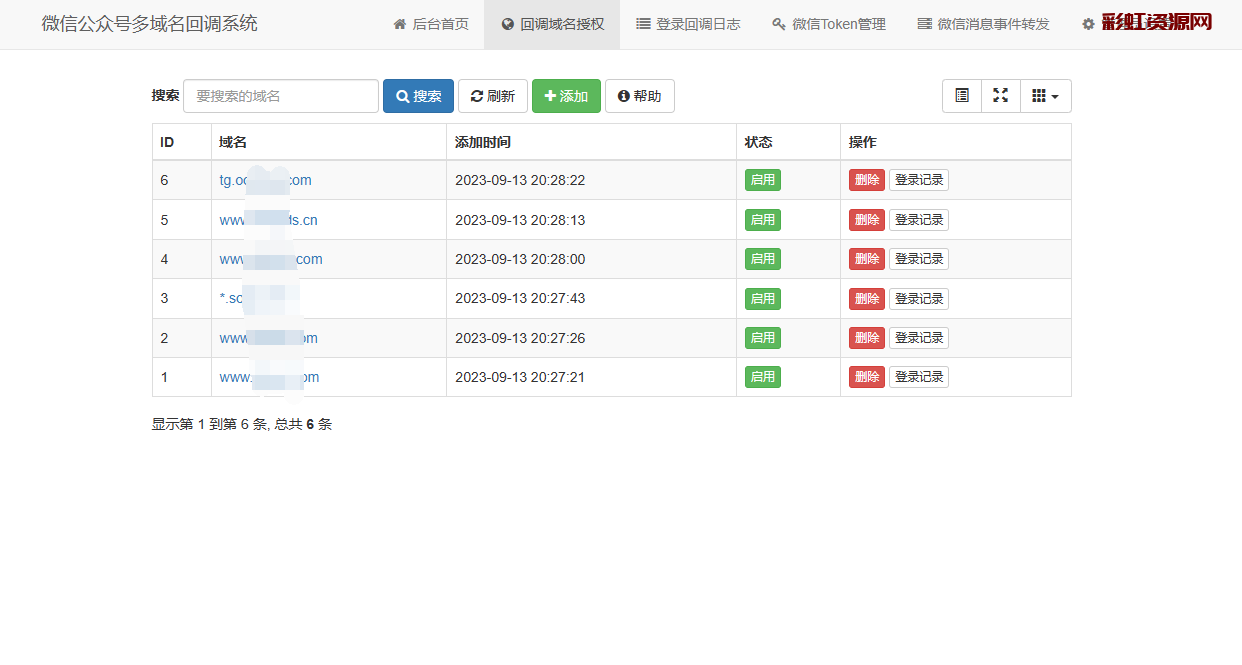Toggle 启用 status for row ID 4

[x=762, y=259]
